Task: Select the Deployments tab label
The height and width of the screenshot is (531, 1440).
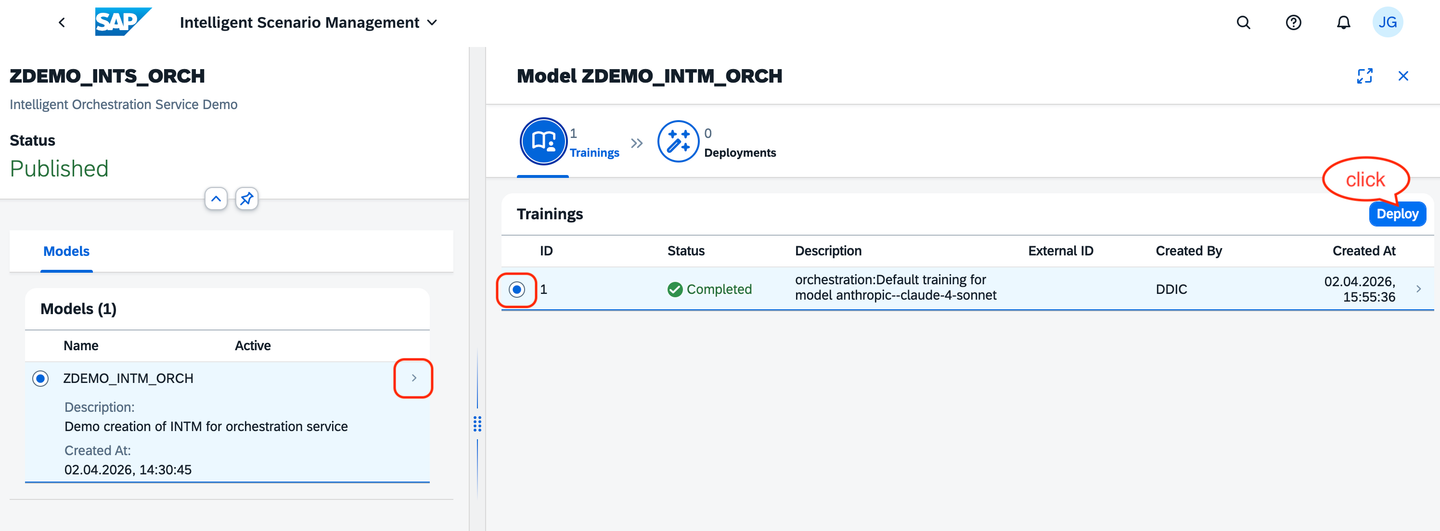Action: [x=740, y=153]
